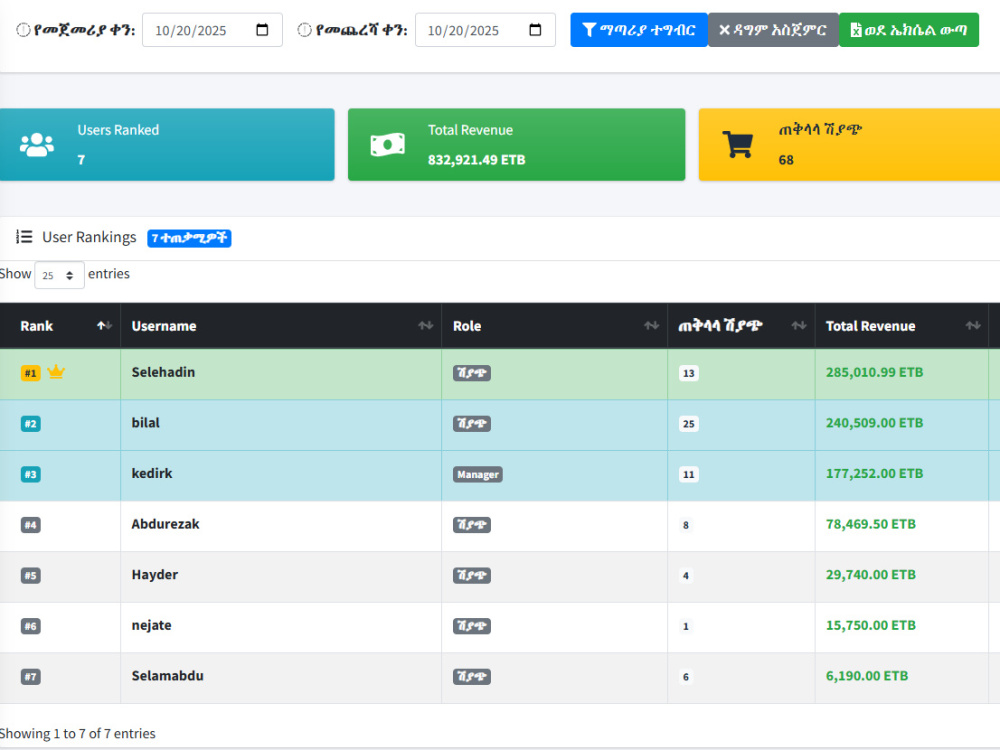Click username Abdurezak

click(165, 524)
